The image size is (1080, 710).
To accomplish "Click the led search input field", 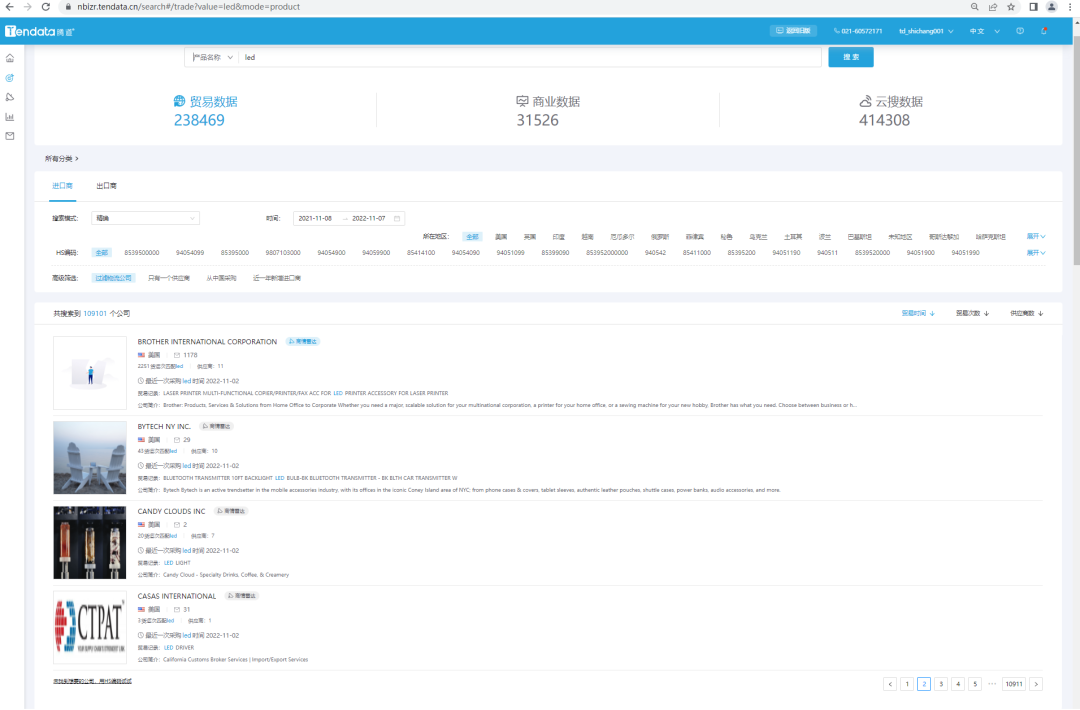I will (530, 57).
